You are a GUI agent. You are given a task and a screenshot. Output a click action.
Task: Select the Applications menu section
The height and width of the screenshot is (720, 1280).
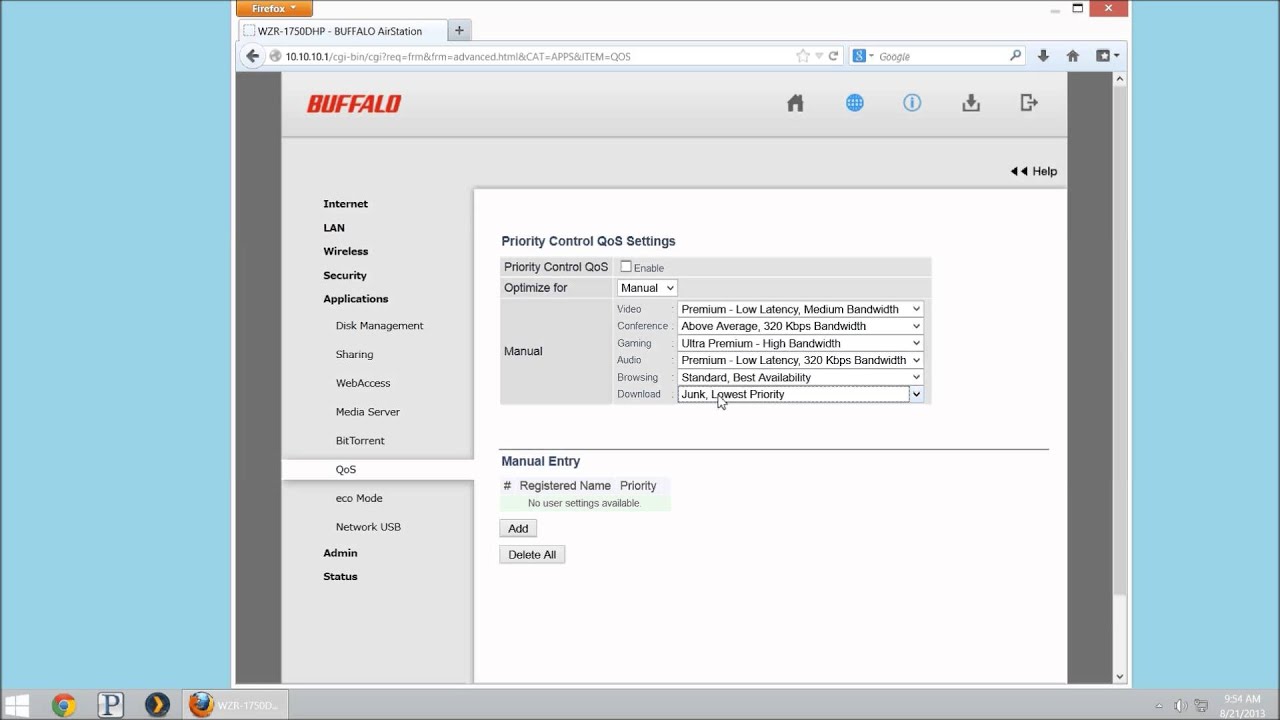click(355, 299)
